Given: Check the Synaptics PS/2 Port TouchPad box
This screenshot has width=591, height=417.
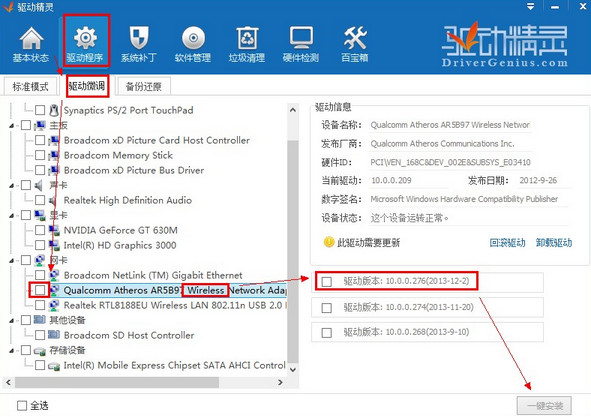Looking at the screenshot, I should click(40, 110).
